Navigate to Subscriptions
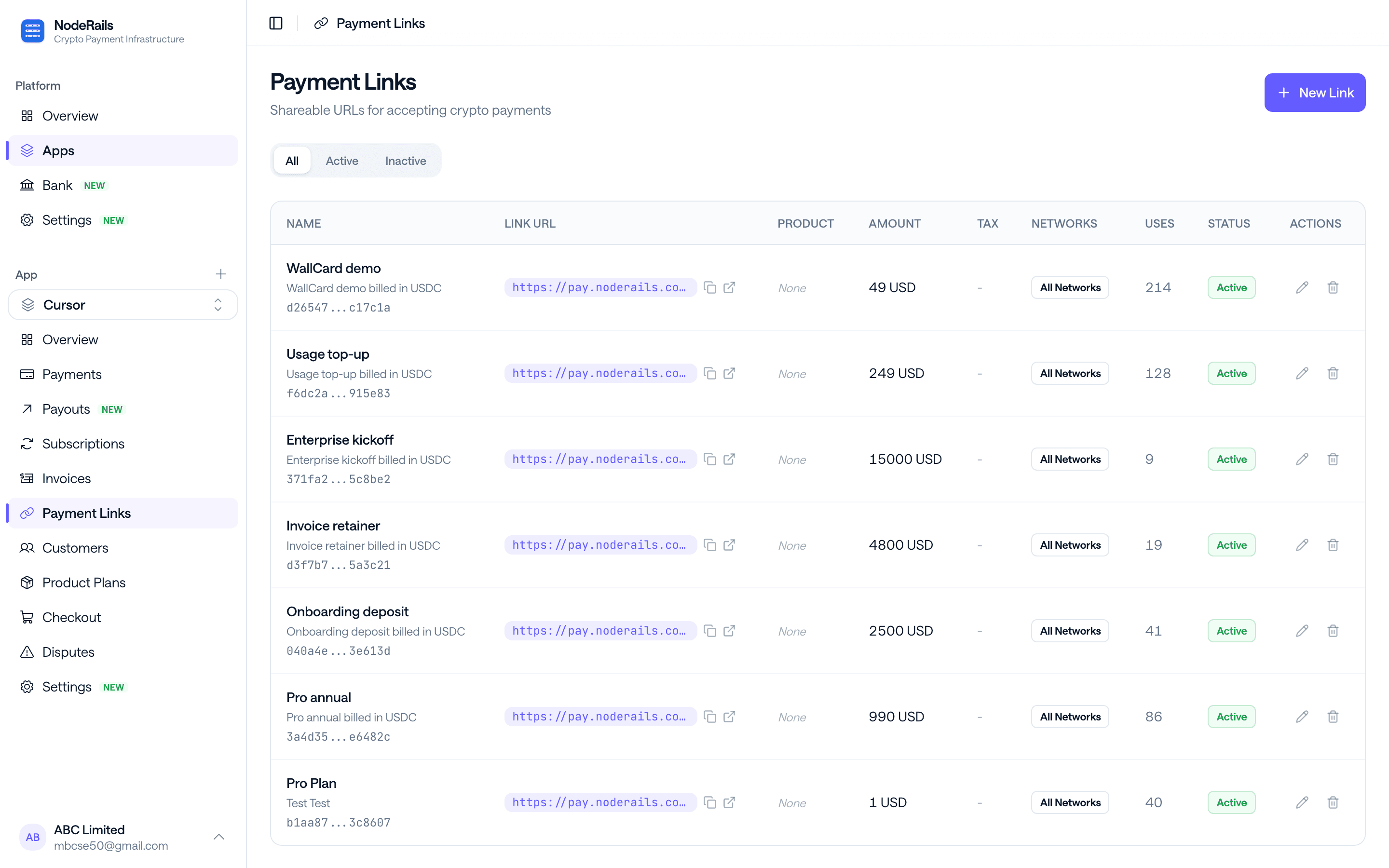The image size is (1389, 868). pyautogui.click(x=123, y=444)
